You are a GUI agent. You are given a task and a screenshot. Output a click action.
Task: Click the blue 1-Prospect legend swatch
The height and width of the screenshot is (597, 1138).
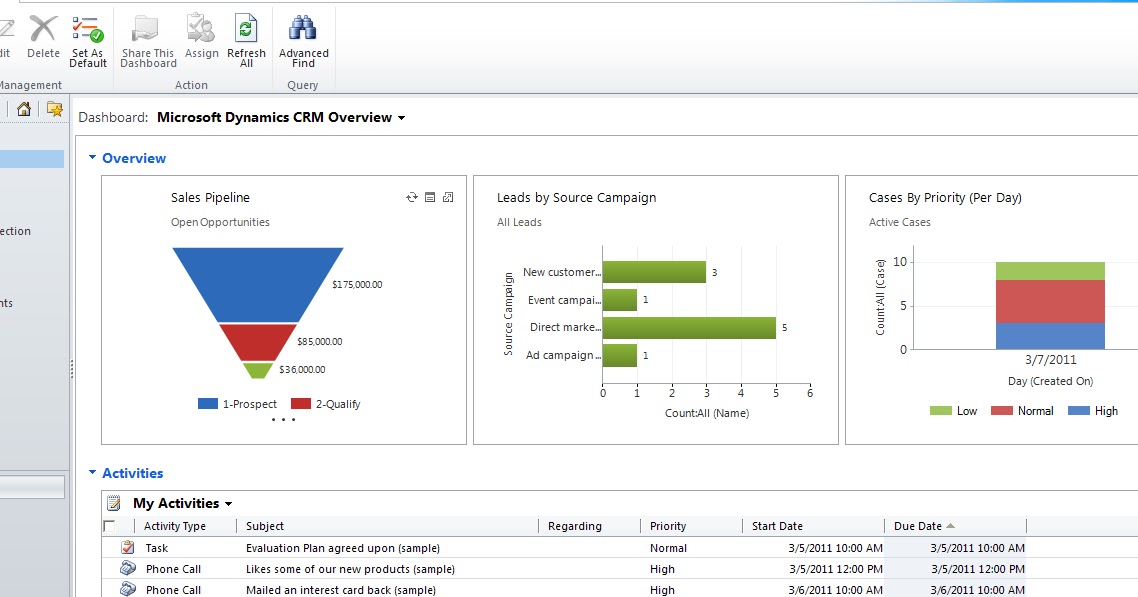click(208, 403)
